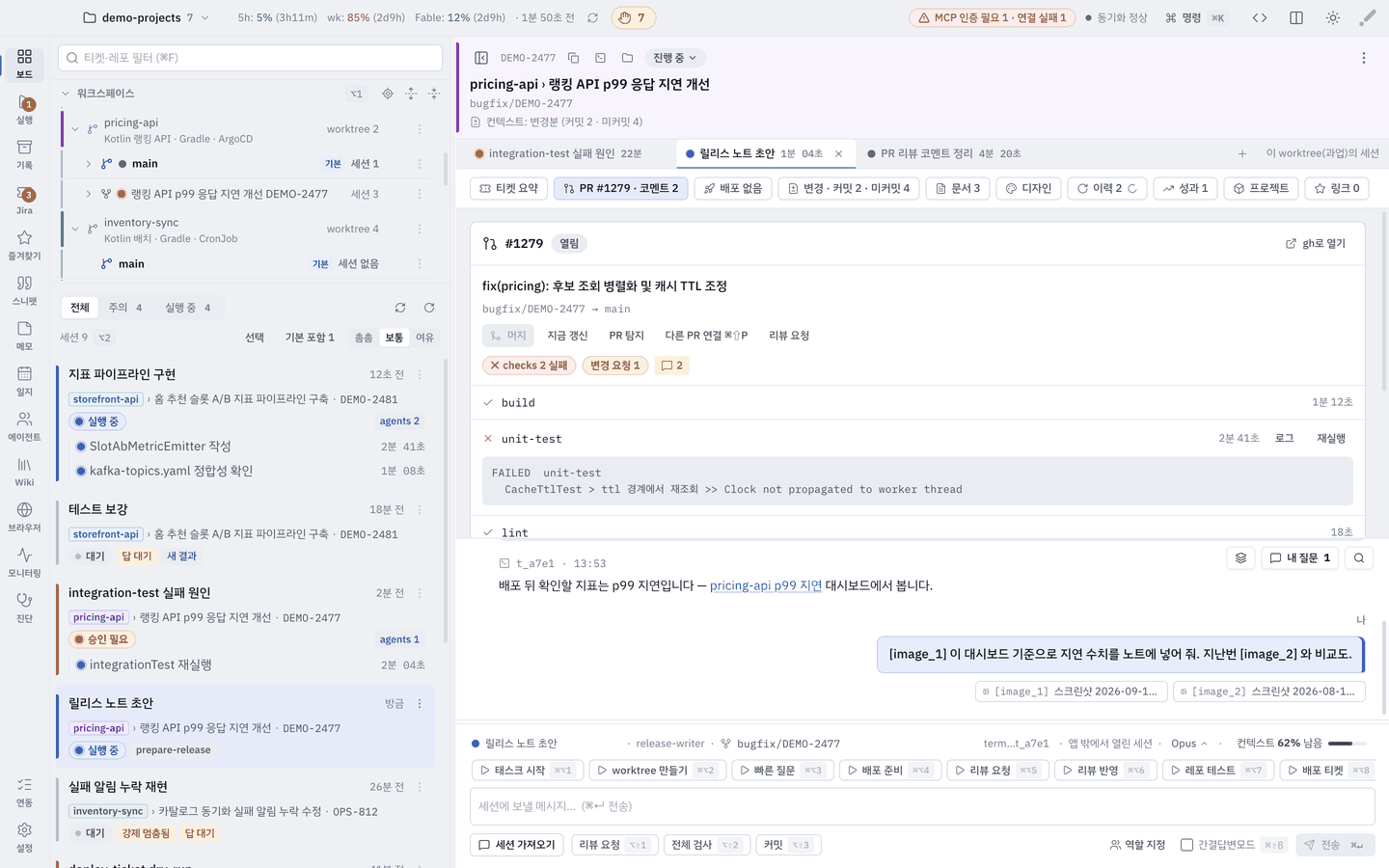Click the brush icon at top right
Image resolution: width=1389 pixels, height=868 pixels.
1368,17
